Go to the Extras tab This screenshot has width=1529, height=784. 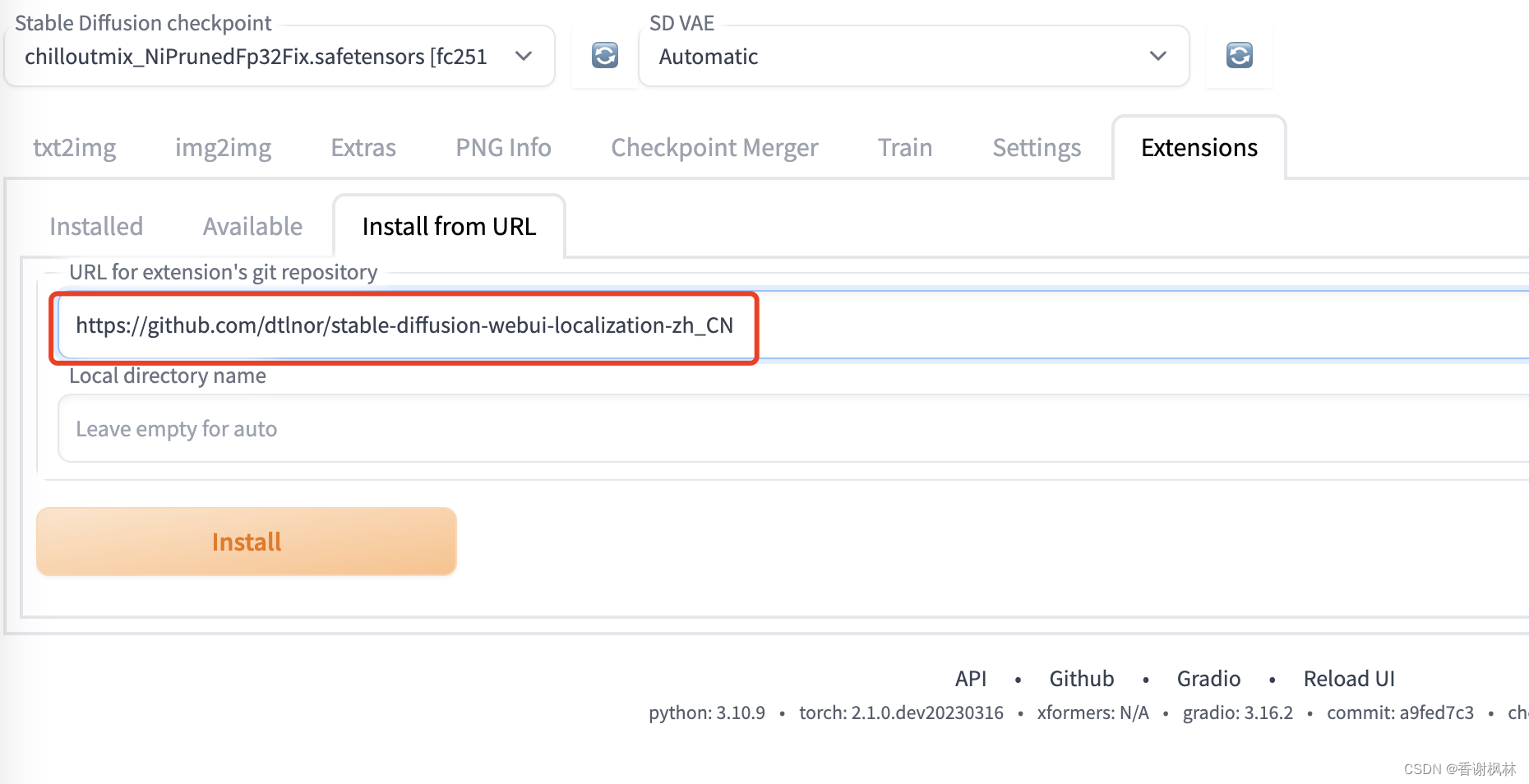(363, 148)
